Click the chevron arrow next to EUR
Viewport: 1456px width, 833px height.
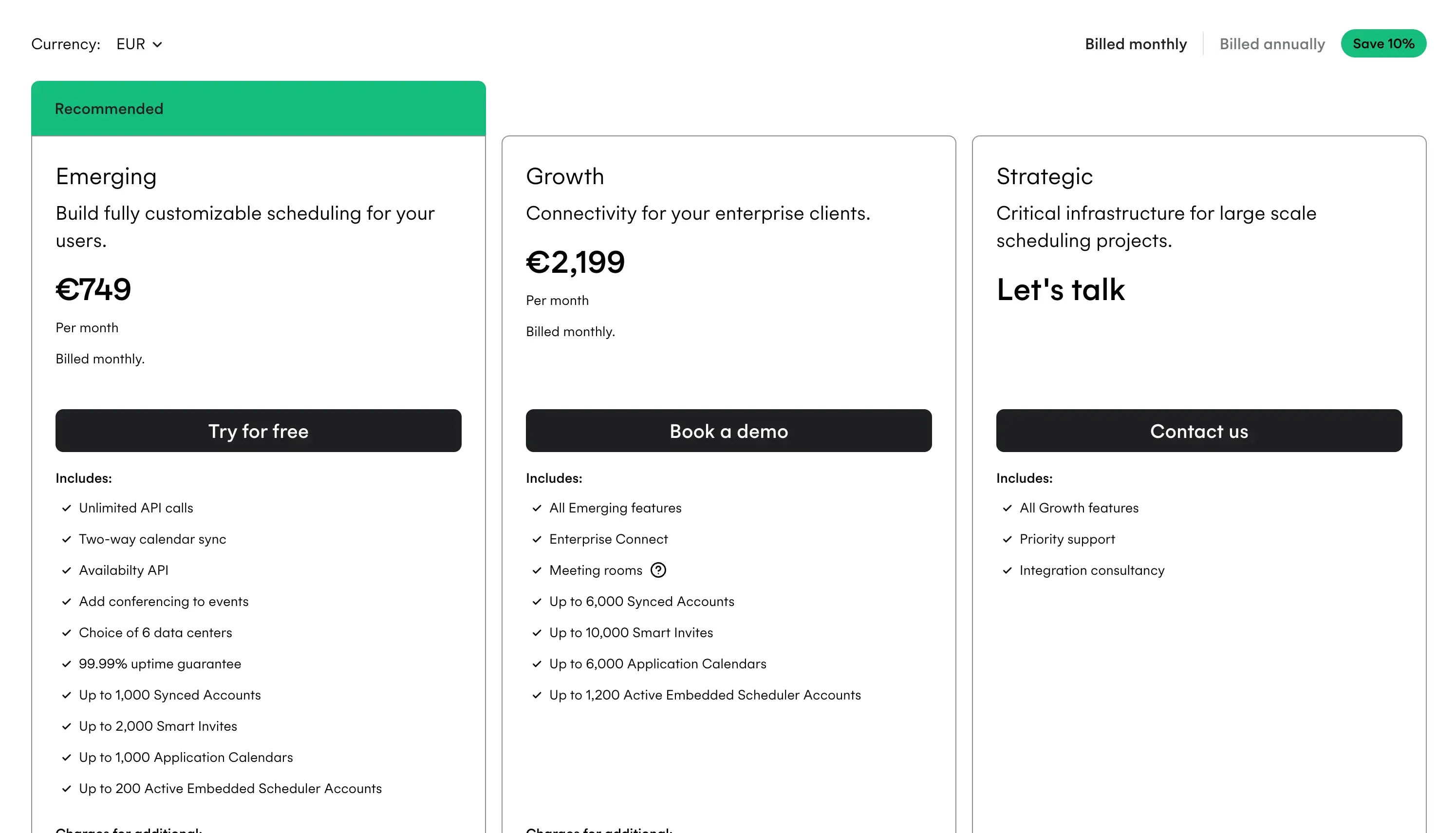tap(158, 45)
